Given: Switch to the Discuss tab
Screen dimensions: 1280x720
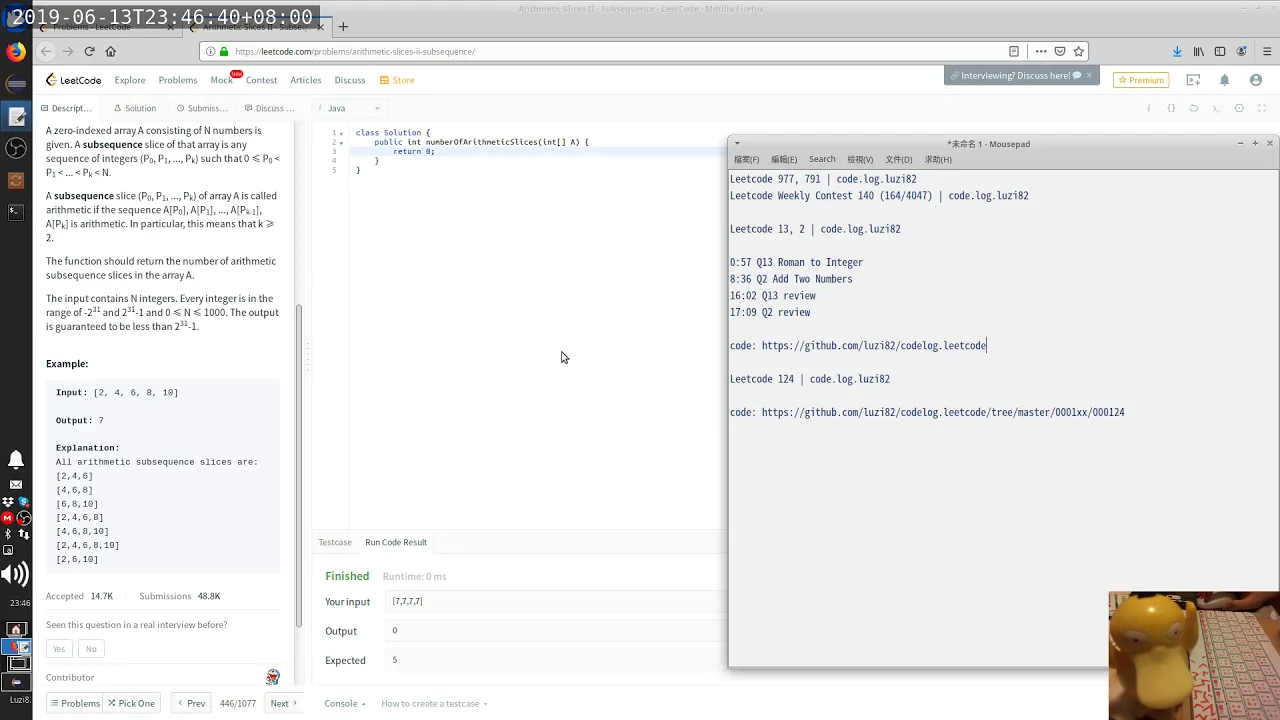Looking at the screenshot, I should pos(269,108).
